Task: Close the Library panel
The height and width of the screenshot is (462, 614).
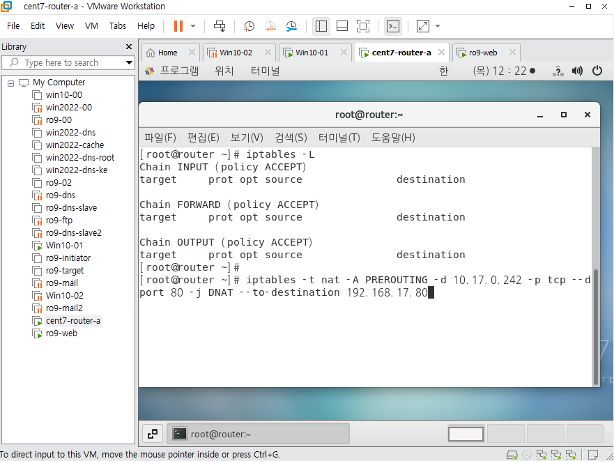Action: 129,47
